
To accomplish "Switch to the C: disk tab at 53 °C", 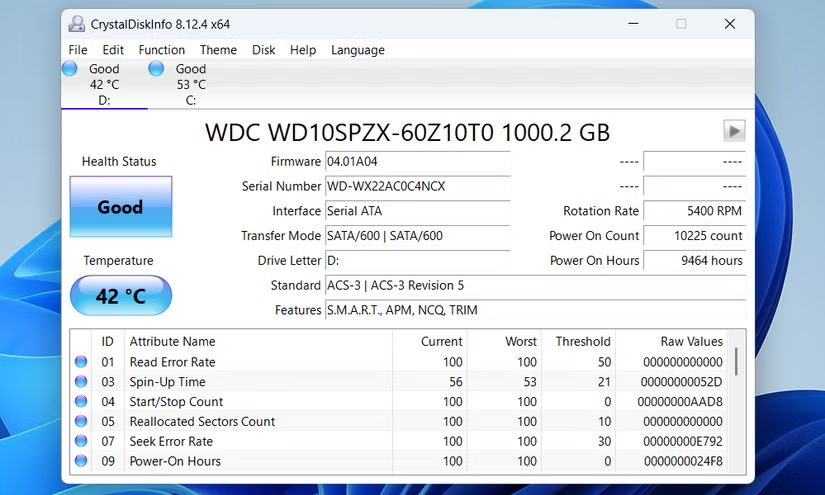I will click(x=189, y=84).
